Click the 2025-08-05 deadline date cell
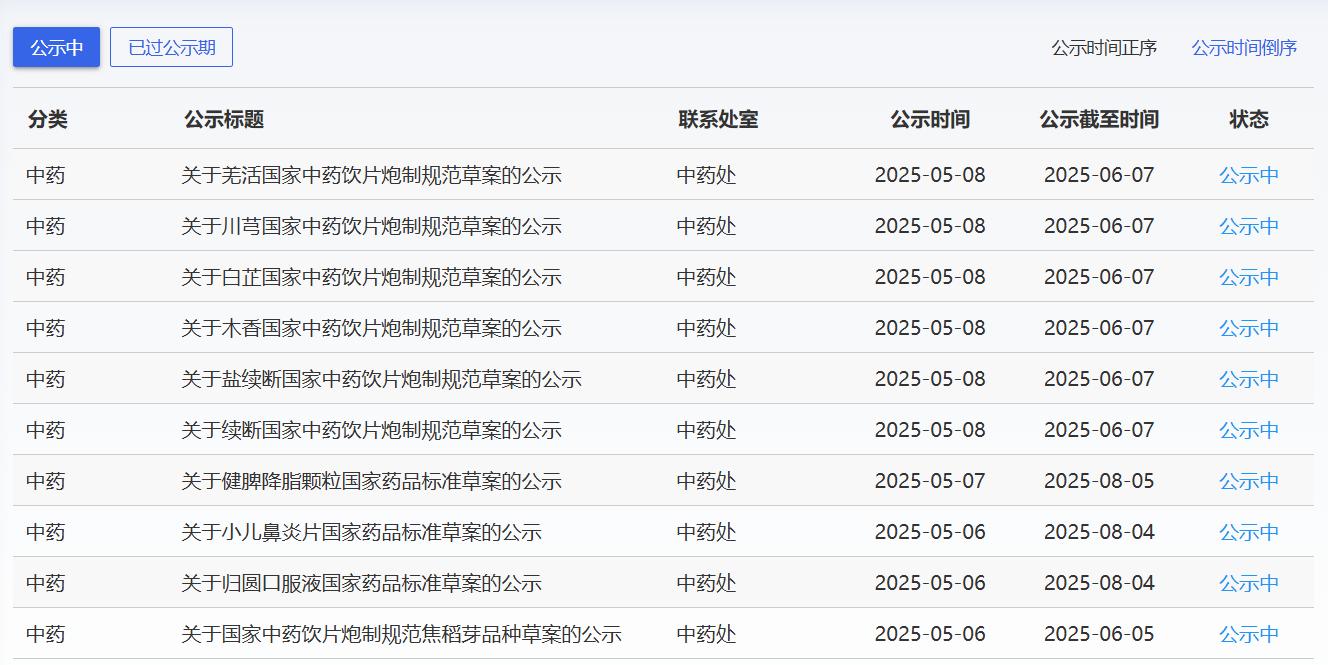Image resolution: width=1328 pixels, height=665 pixels. tap(1098, 481)
